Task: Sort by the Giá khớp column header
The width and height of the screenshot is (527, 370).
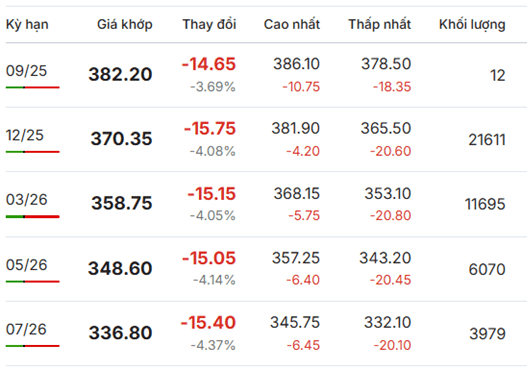Action: point(125,25)
